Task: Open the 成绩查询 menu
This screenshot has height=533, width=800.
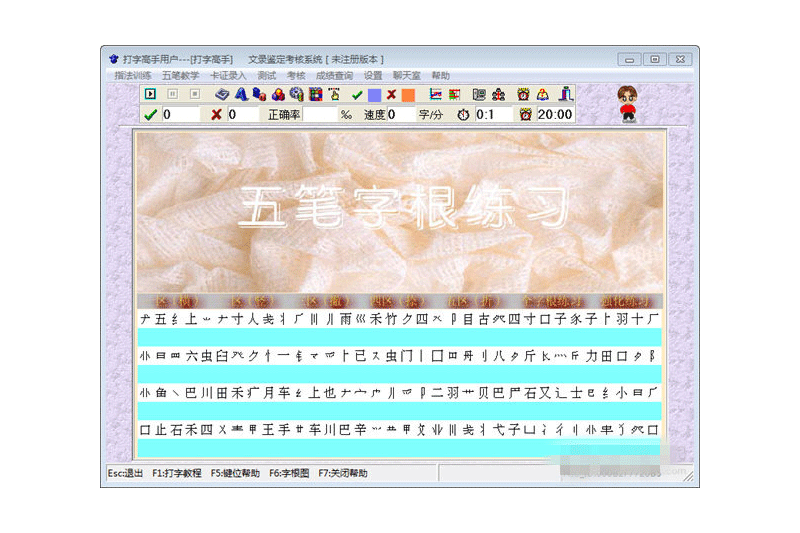Action: coord(334,75)
